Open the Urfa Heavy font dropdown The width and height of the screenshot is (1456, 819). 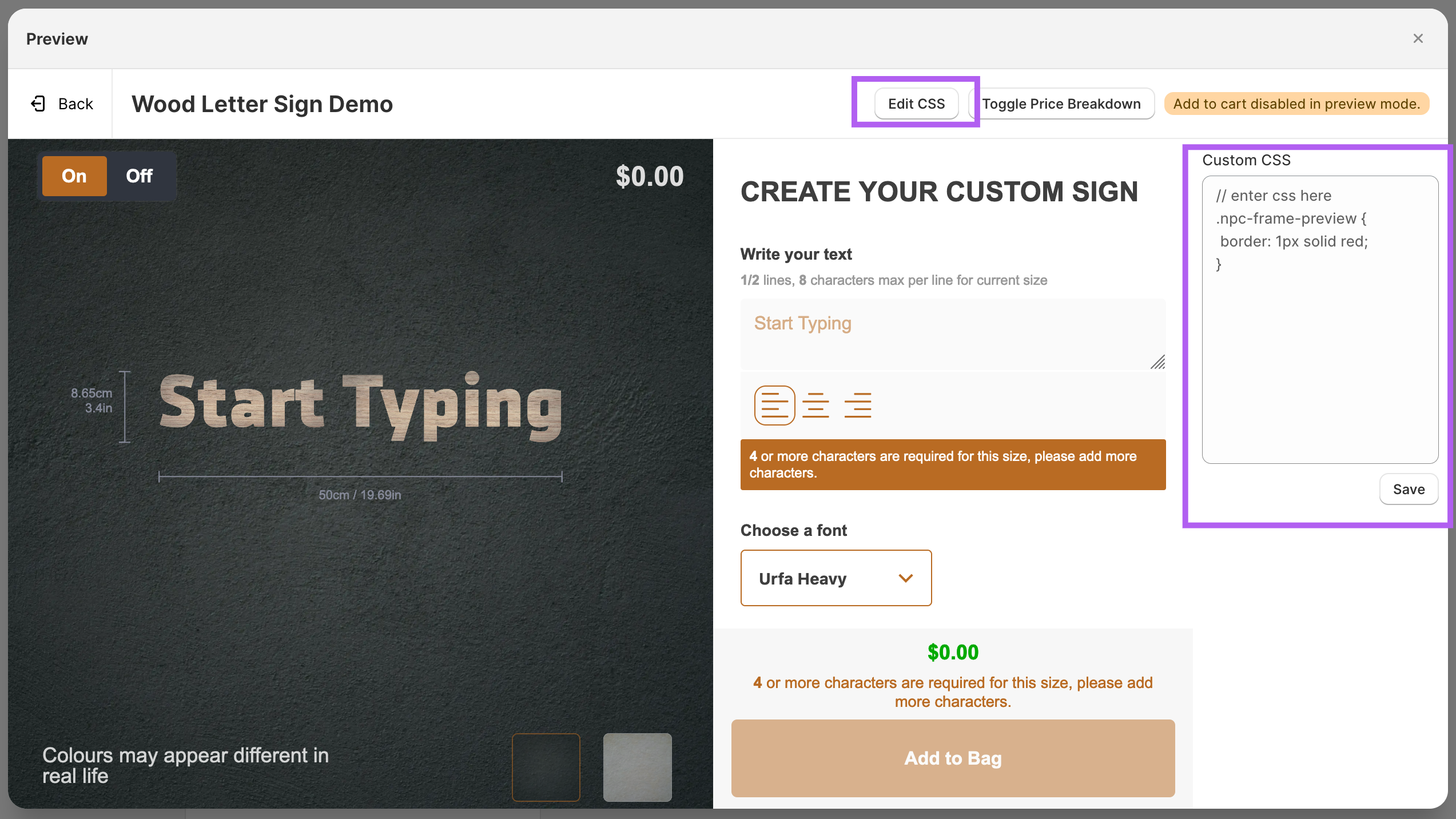tap(836, 578)
